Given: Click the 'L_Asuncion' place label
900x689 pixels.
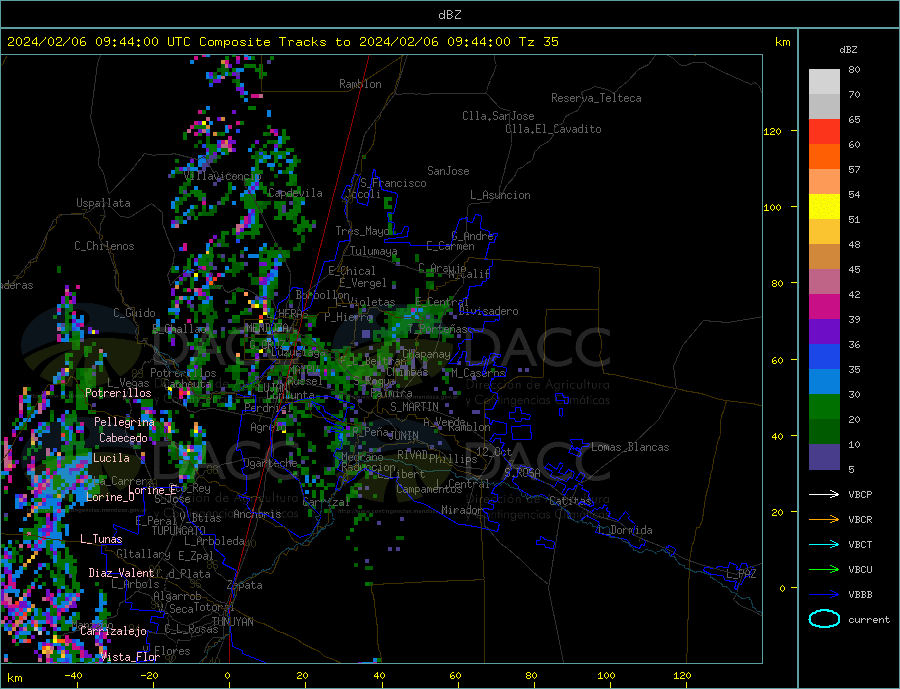Looking at the screenshot, I should click(x=501, y=195).
